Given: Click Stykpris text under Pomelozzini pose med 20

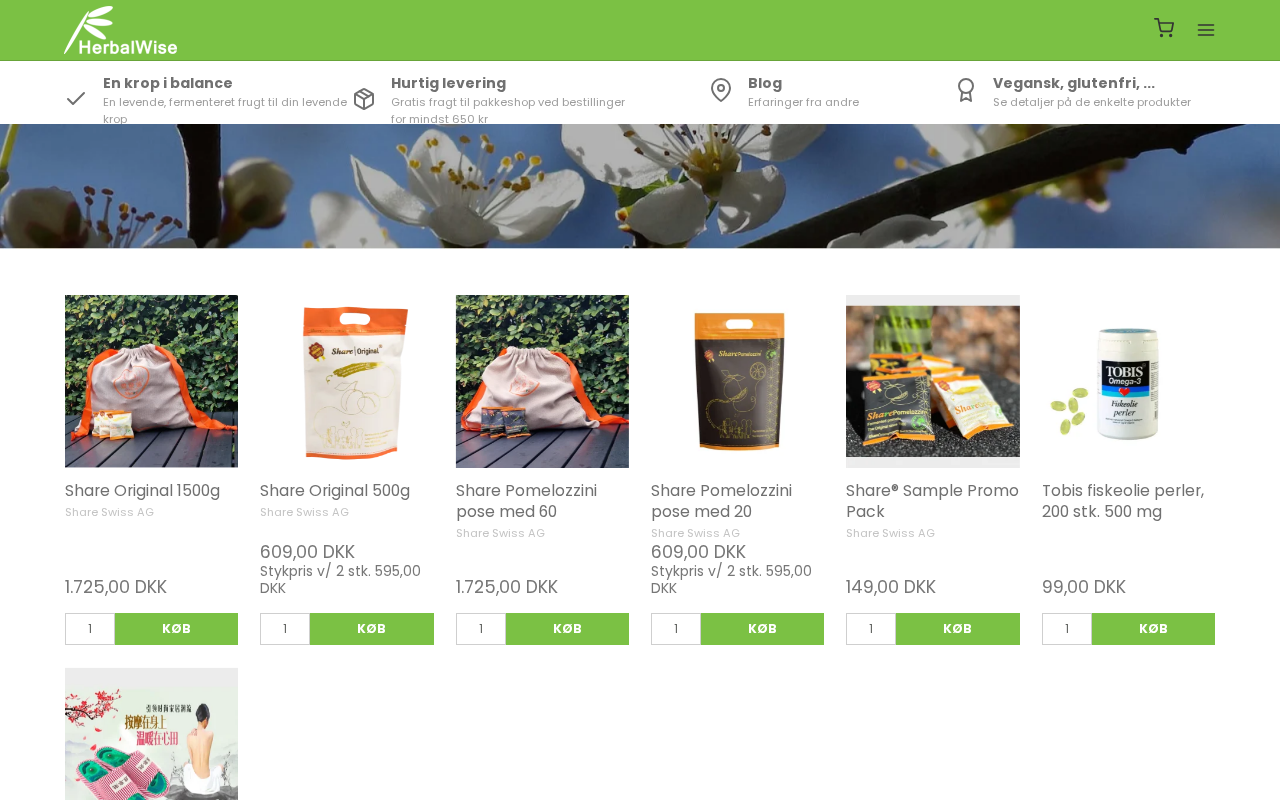Looking at the screenshot, I should coord(732,580).
